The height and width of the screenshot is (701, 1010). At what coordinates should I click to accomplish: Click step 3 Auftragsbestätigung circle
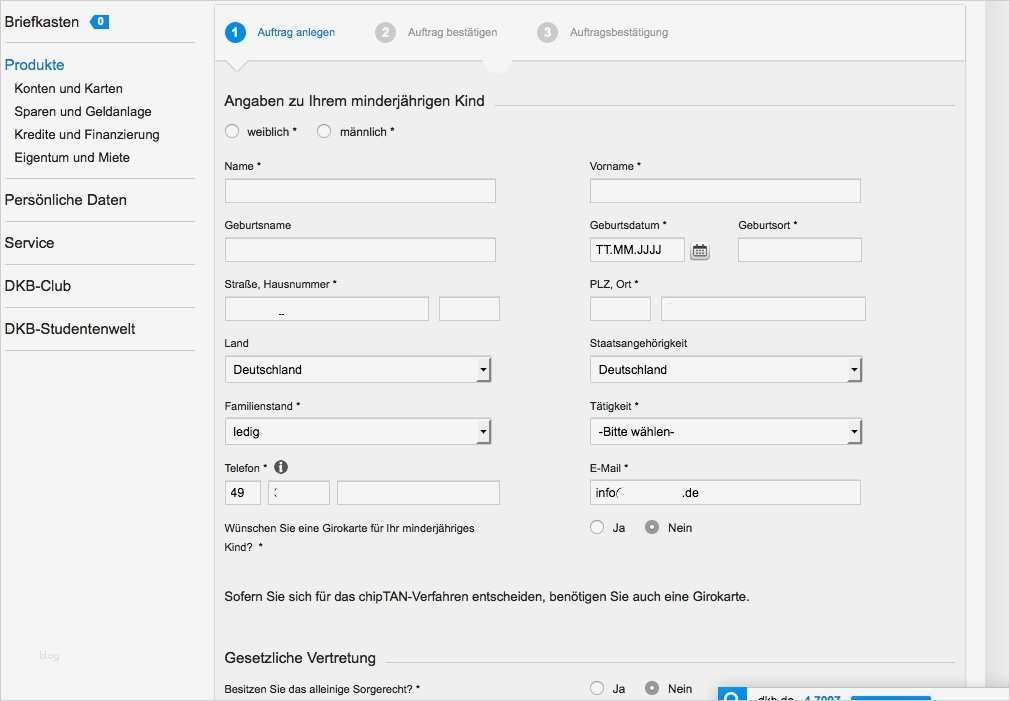click(x=547, y=33)
